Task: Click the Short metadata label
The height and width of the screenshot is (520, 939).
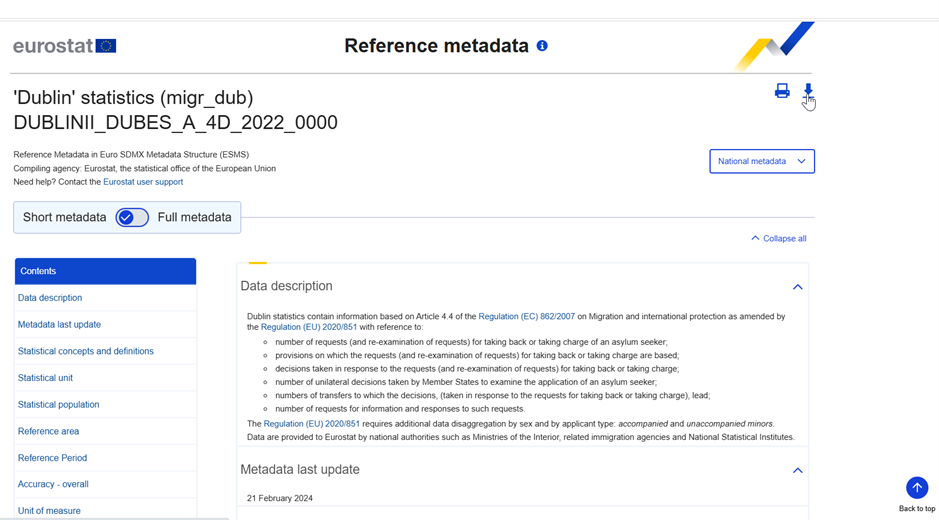Action: pyautogui.click(x=64, y=217)
